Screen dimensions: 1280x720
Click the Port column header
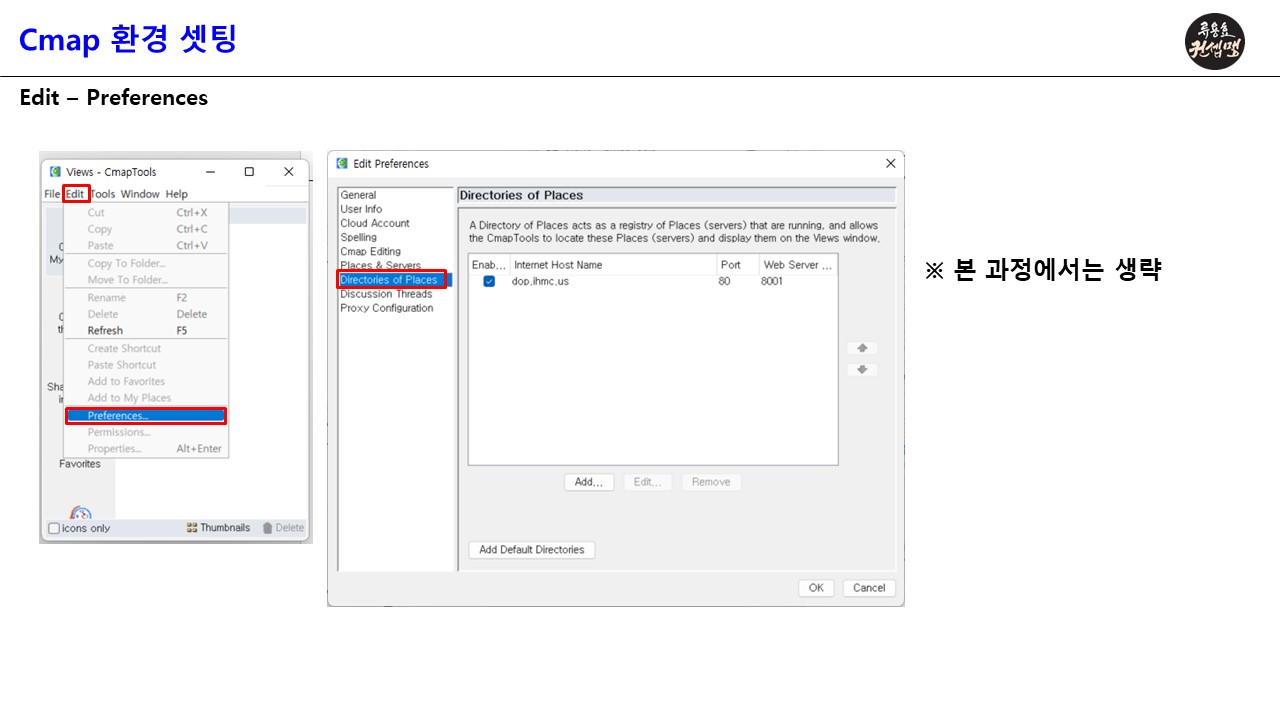pos(737,265)
